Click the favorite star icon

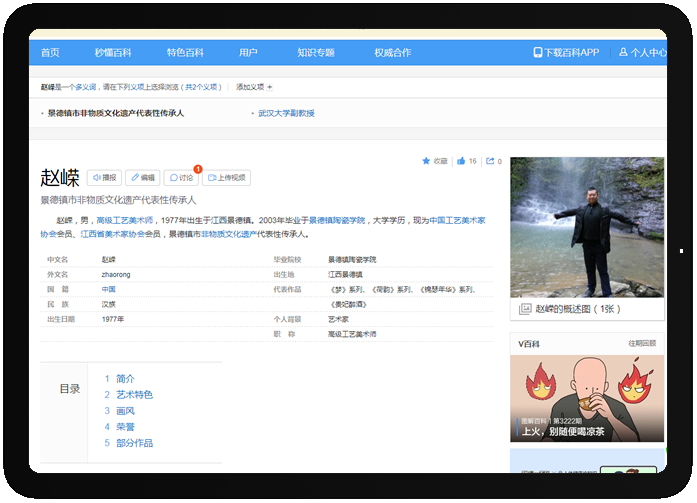(426, 161)
